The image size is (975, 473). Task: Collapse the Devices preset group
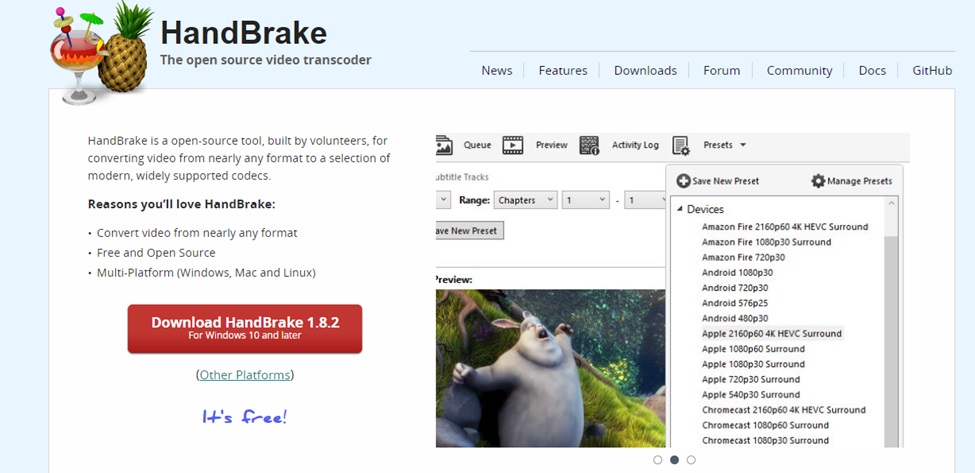tap(681, 209)
